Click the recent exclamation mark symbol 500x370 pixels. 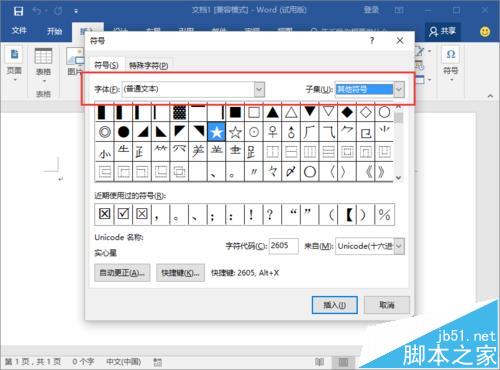coord(251,214)
